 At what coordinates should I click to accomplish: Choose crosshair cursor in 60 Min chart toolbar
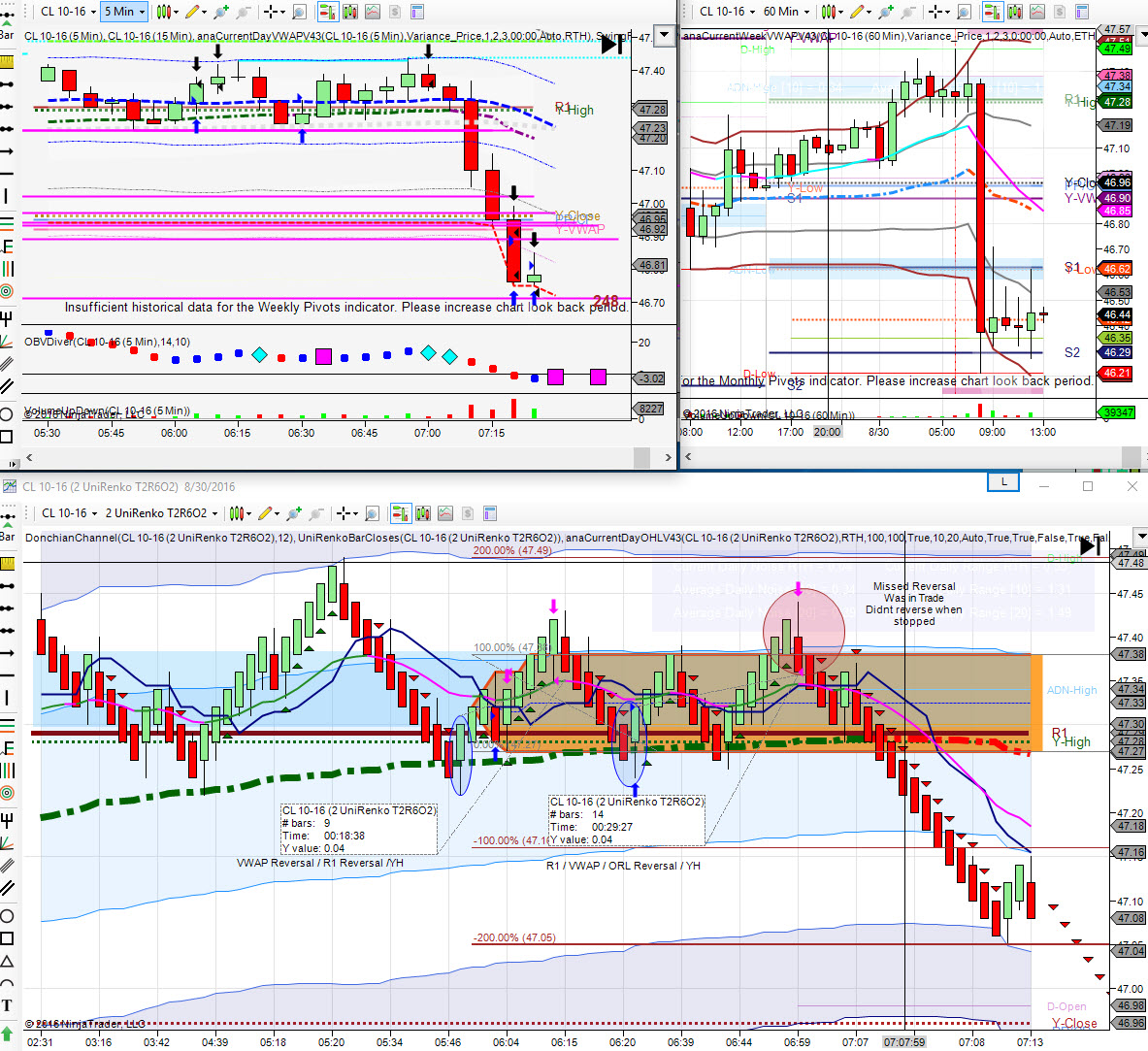[935, 12]
